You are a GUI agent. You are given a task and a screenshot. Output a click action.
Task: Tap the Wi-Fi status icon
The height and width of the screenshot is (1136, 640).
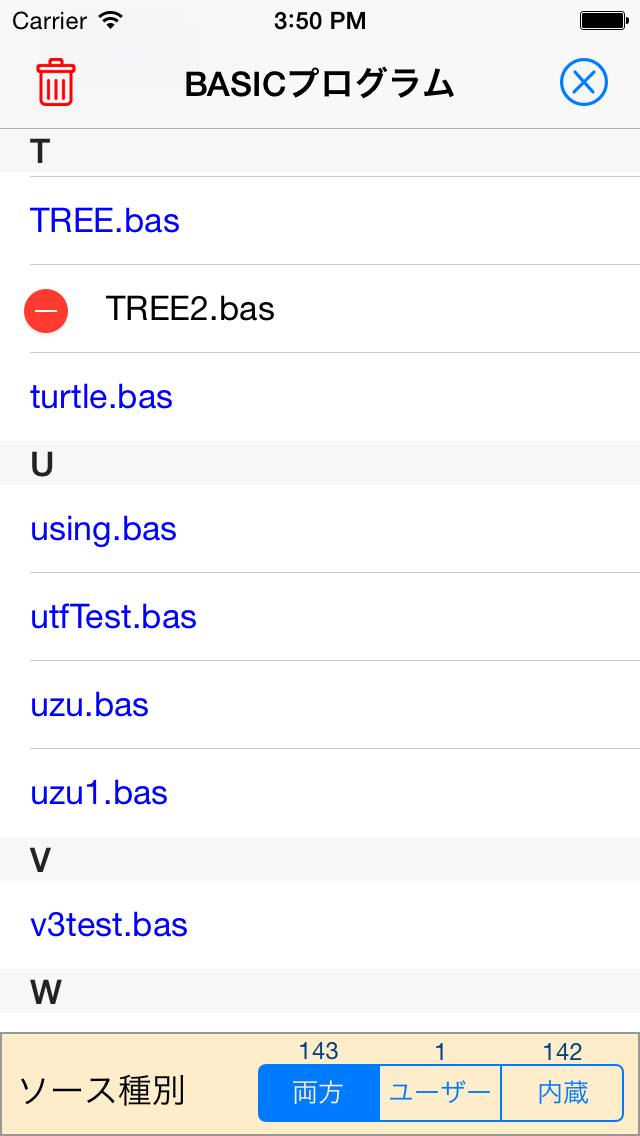click(x=110, y=20)
